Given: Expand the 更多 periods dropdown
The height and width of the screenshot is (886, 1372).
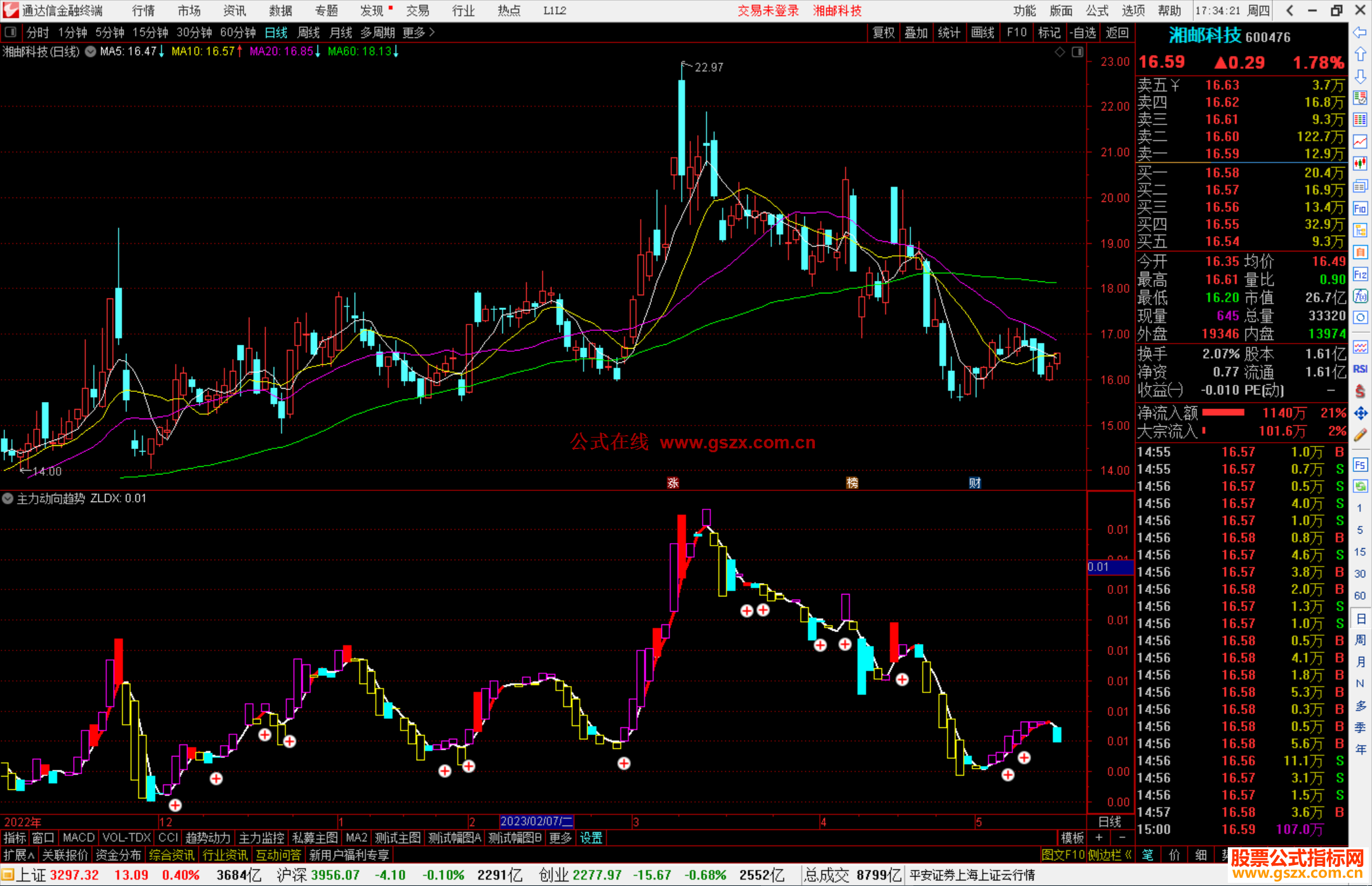Looking at the screenshot, I should click(419, 32).
